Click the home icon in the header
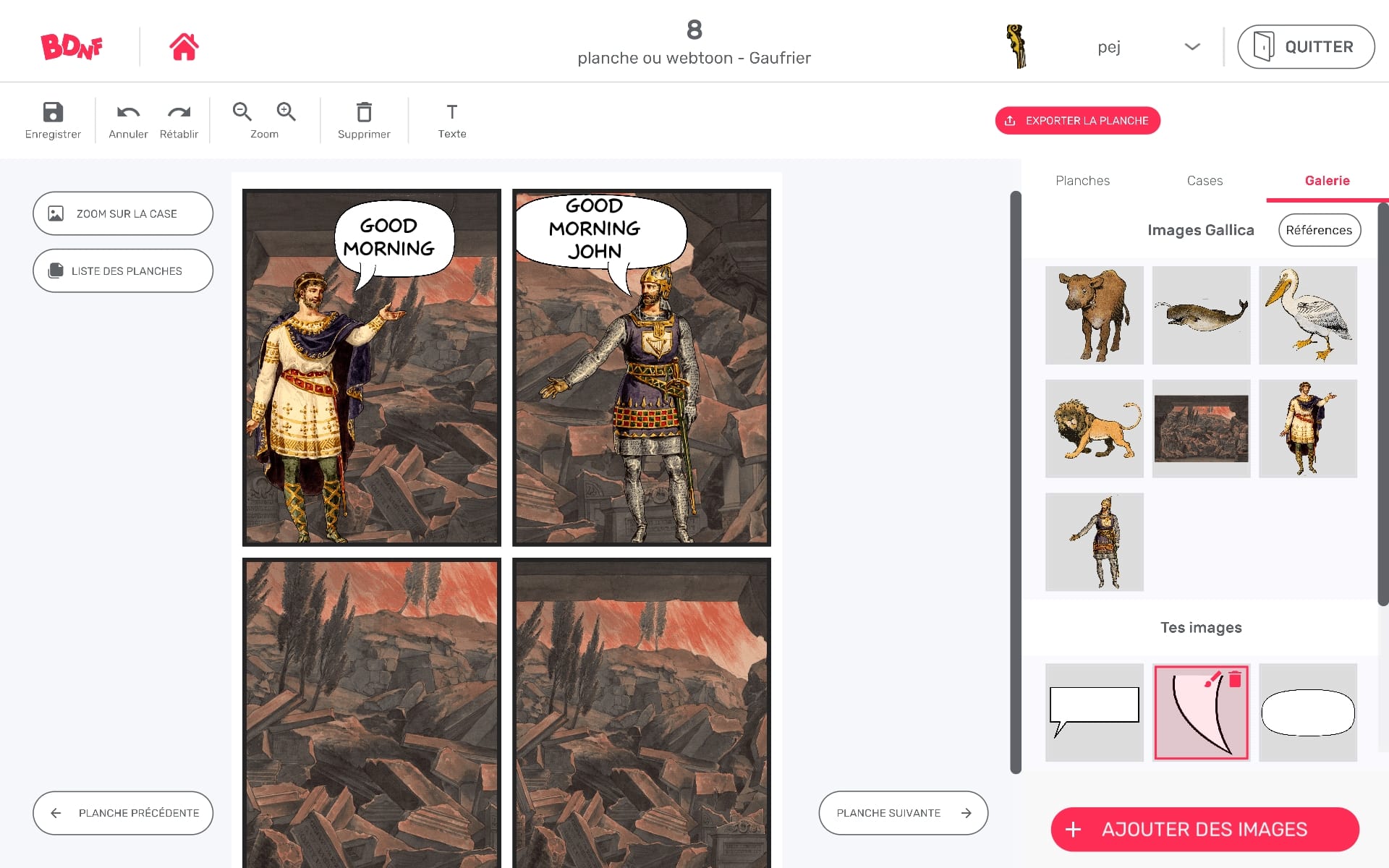The height and width of the screenshot is (868, 1389). [184, 46]
